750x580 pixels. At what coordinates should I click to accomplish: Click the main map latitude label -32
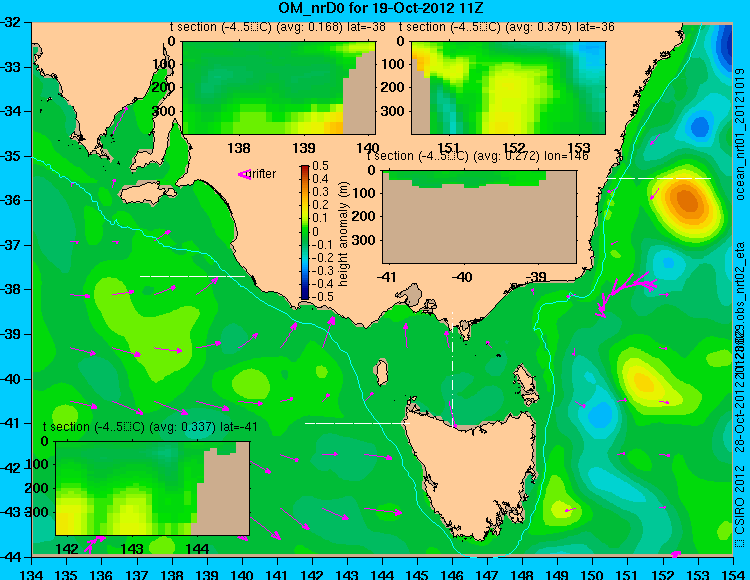tap(12, 22)
